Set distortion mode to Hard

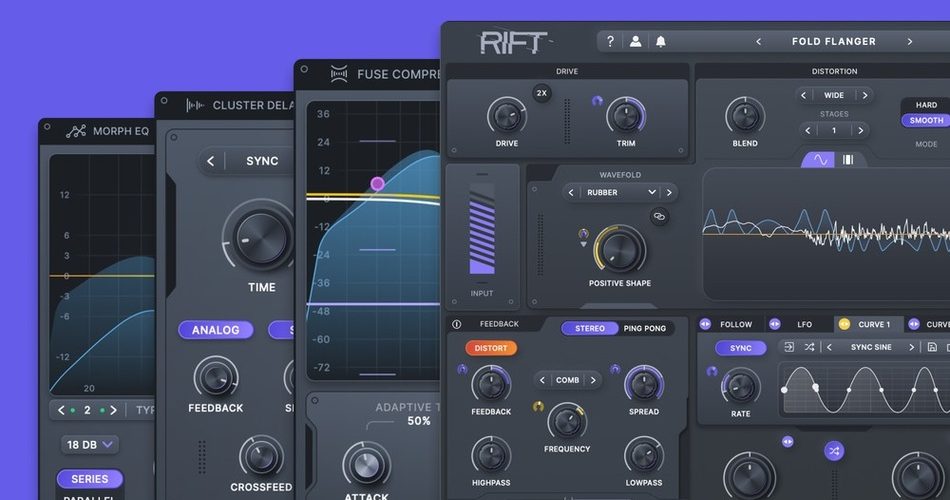pos(926,105)
